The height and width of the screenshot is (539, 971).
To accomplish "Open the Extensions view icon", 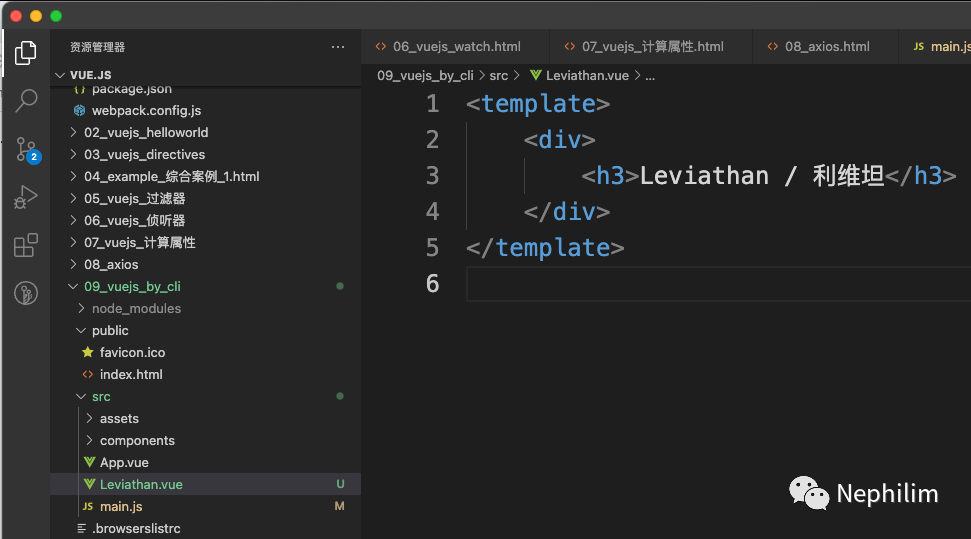I will click(x=26, y=245).
